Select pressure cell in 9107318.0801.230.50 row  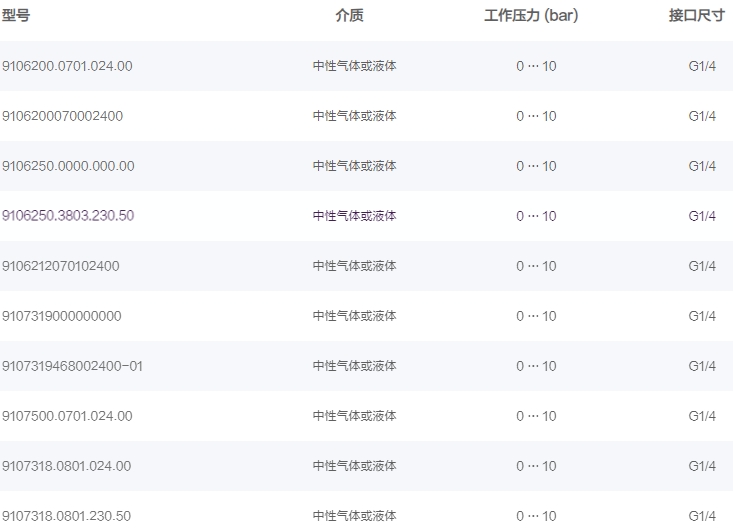[x=536, y=516]
